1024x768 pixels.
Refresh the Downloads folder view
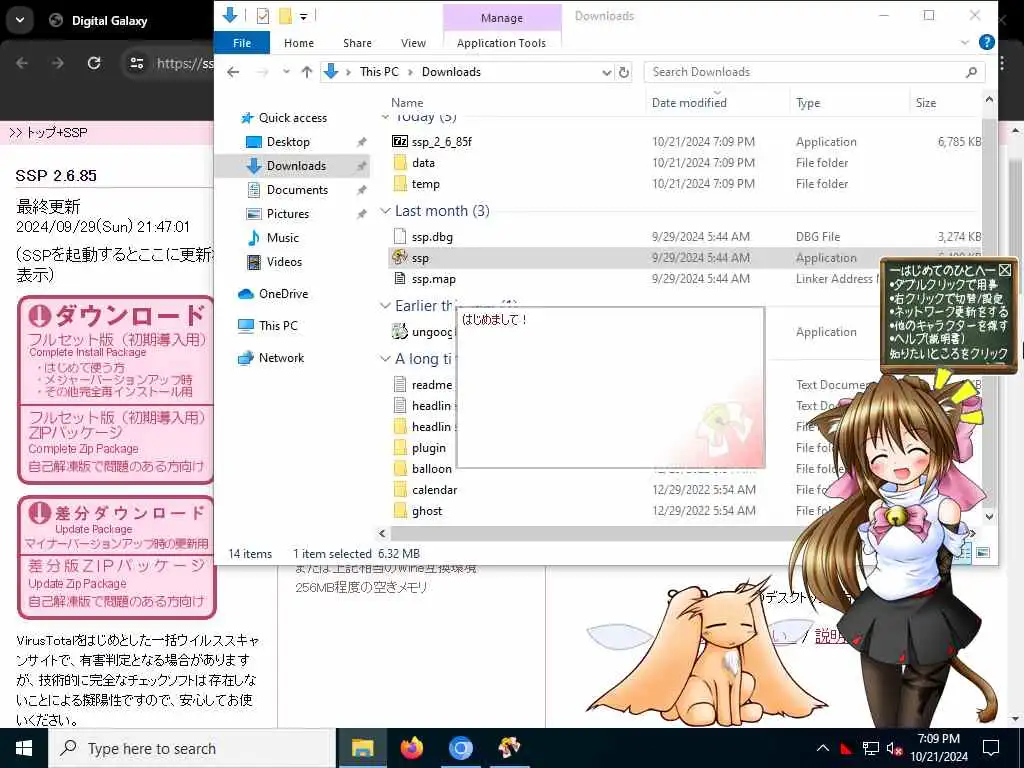[624, 72]
